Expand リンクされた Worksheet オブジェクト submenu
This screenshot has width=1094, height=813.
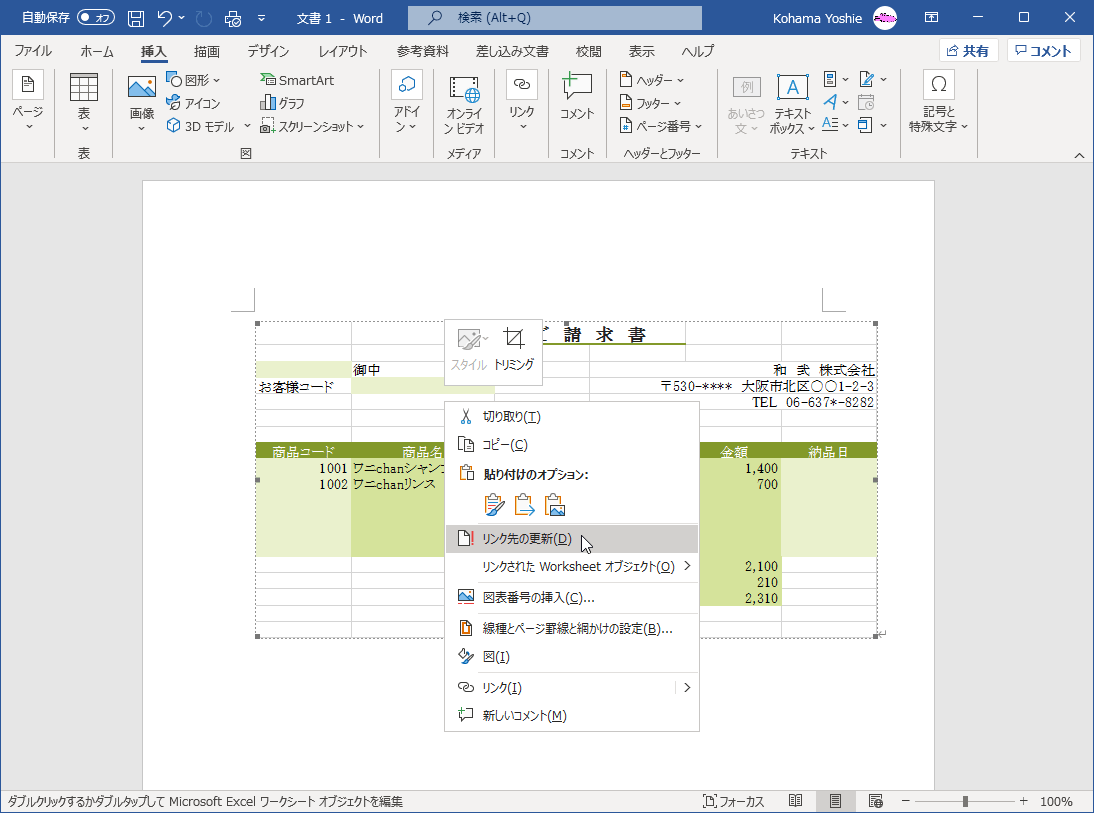[571, 566]
